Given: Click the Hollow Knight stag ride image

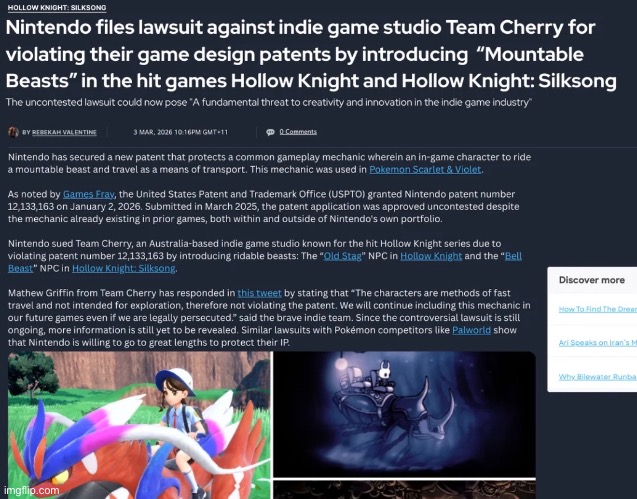Looking at the screenshot, I should pyautogui.click(x=404, y=414).
